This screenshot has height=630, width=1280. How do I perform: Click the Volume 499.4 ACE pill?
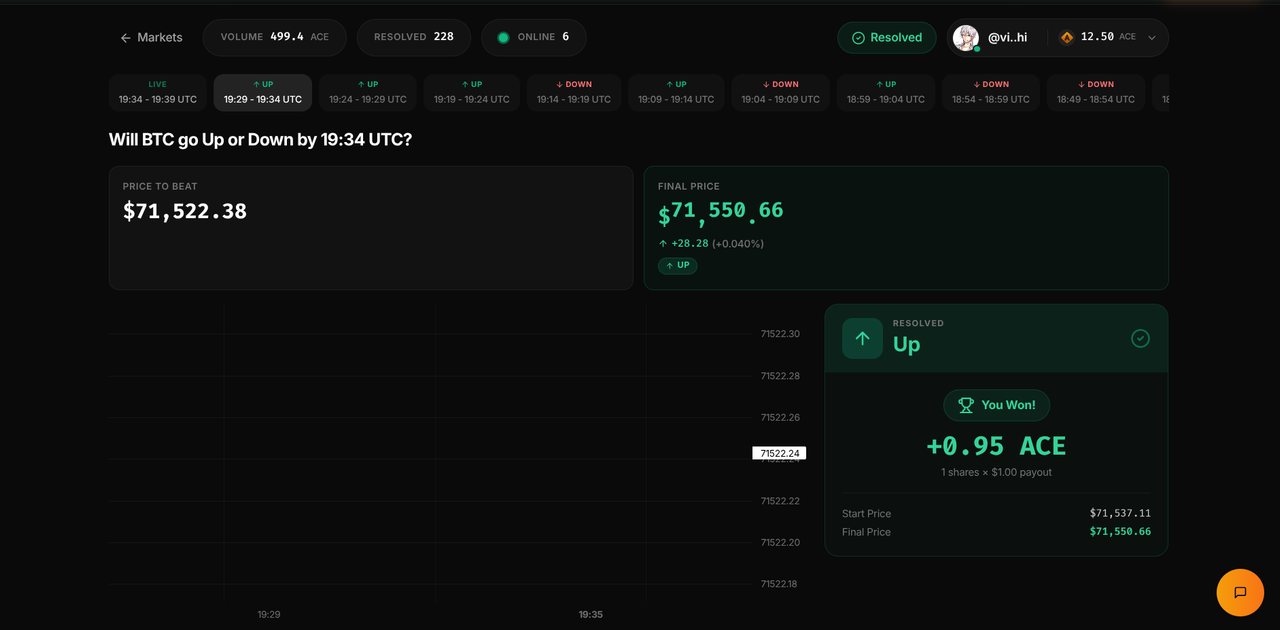pos(274,37)
